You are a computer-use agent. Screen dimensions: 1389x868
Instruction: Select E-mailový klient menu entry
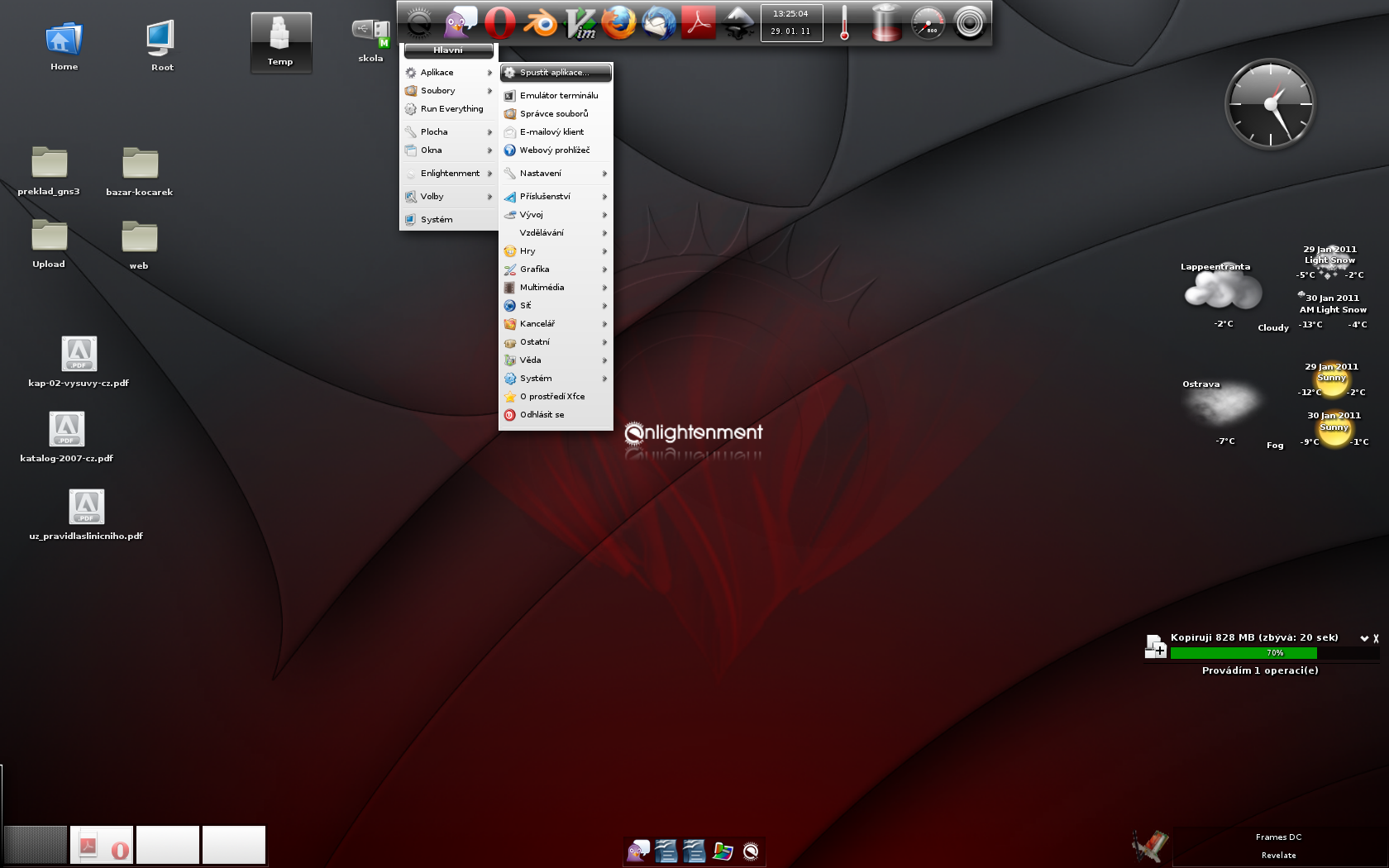pos(556,132)
